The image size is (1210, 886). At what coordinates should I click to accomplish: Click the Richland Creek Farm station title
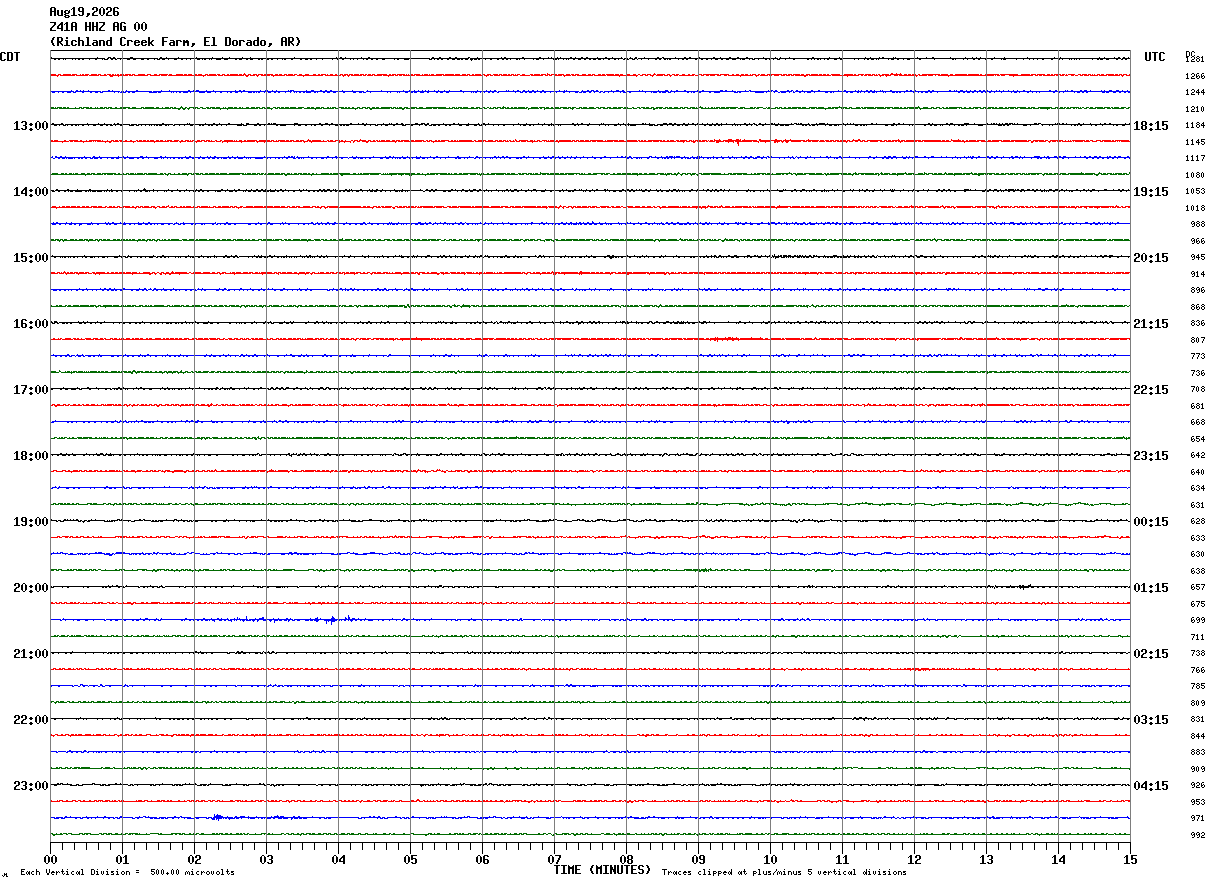(x=175, y=42)
